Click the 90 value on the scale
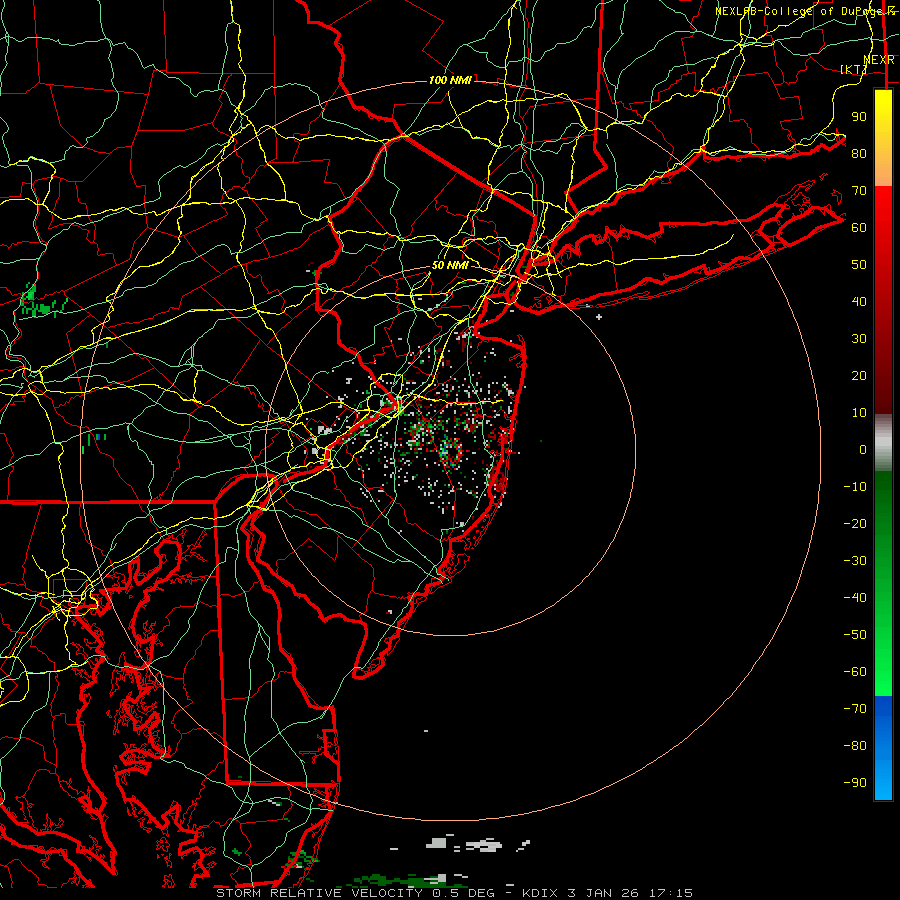900x900 pixels. 859,117
